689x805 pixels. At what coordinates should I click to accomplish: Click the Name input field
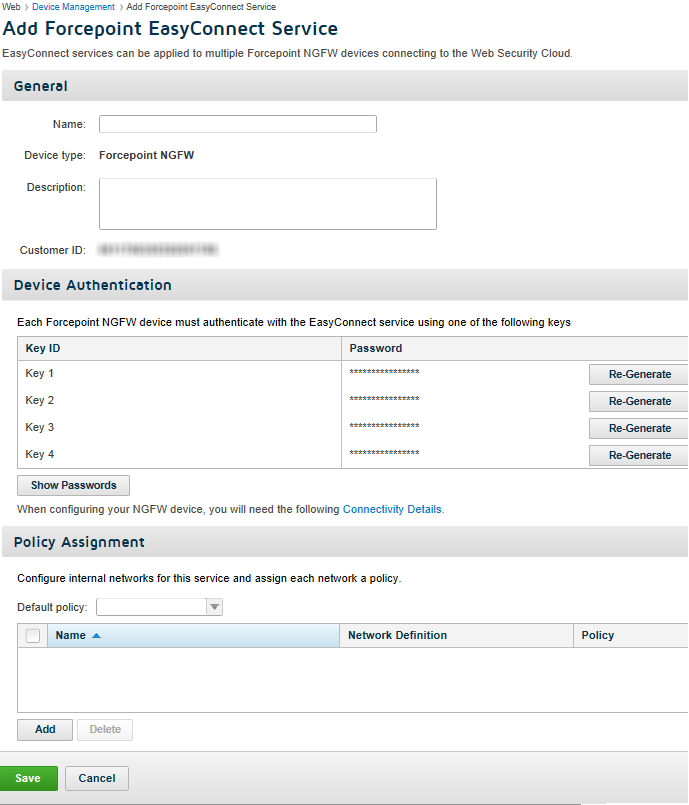pyautogui.click(x=238, y=124)
